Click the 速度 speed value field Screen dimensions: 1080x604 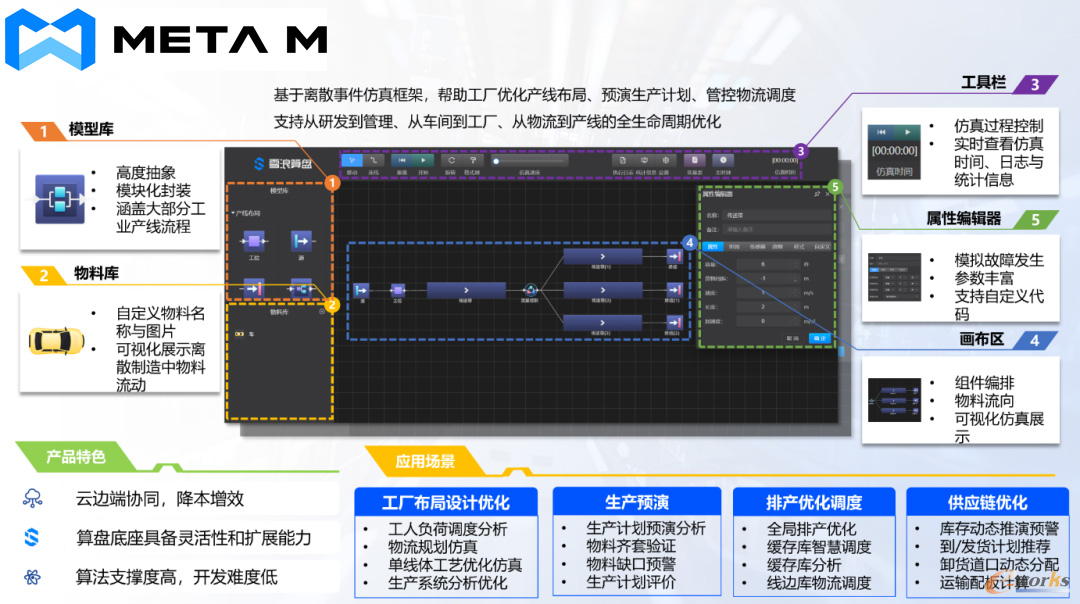(x=768, y=293)
